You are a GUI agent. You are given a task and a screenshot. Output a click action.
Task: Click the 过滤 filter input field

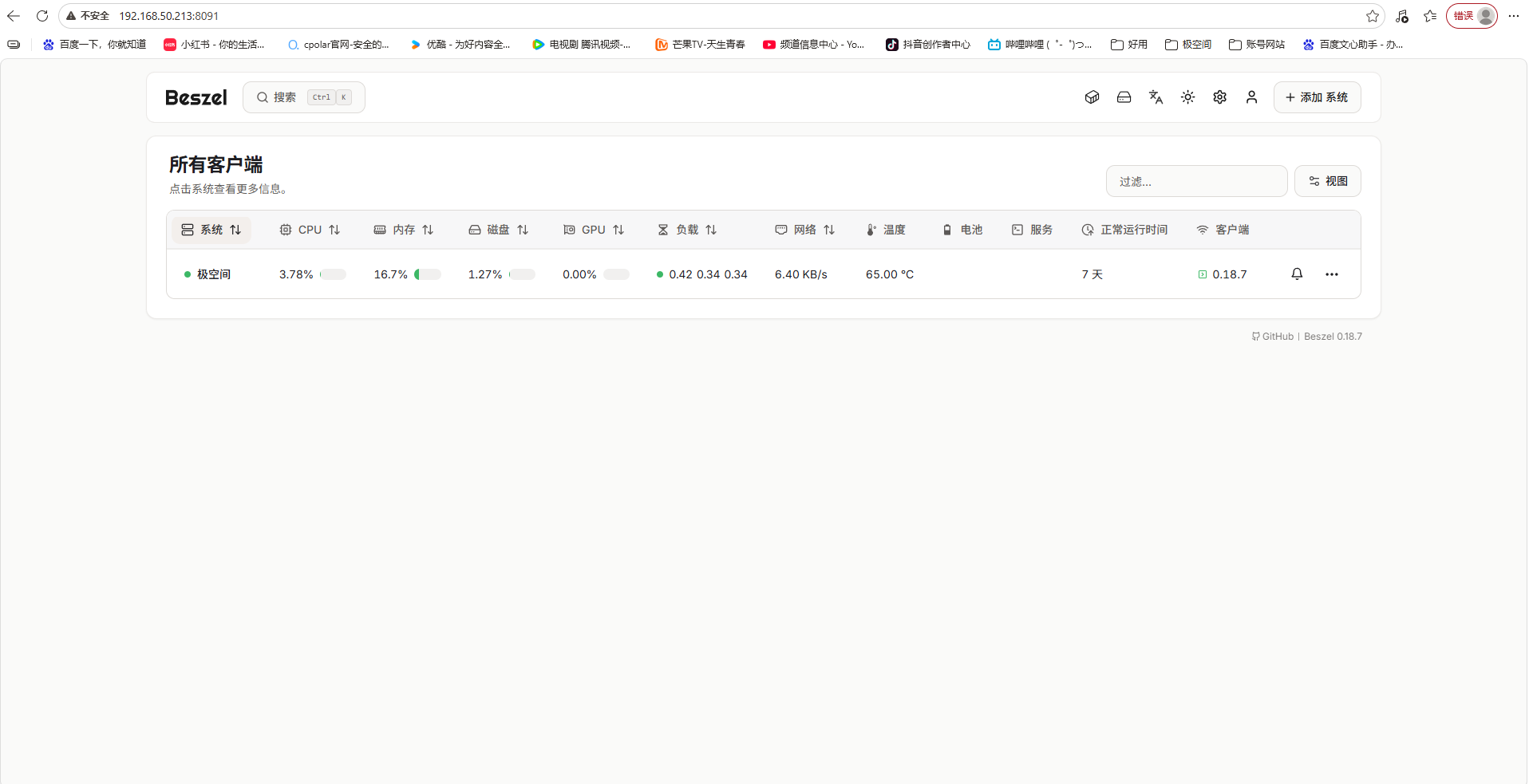[x=1195, y=182]
